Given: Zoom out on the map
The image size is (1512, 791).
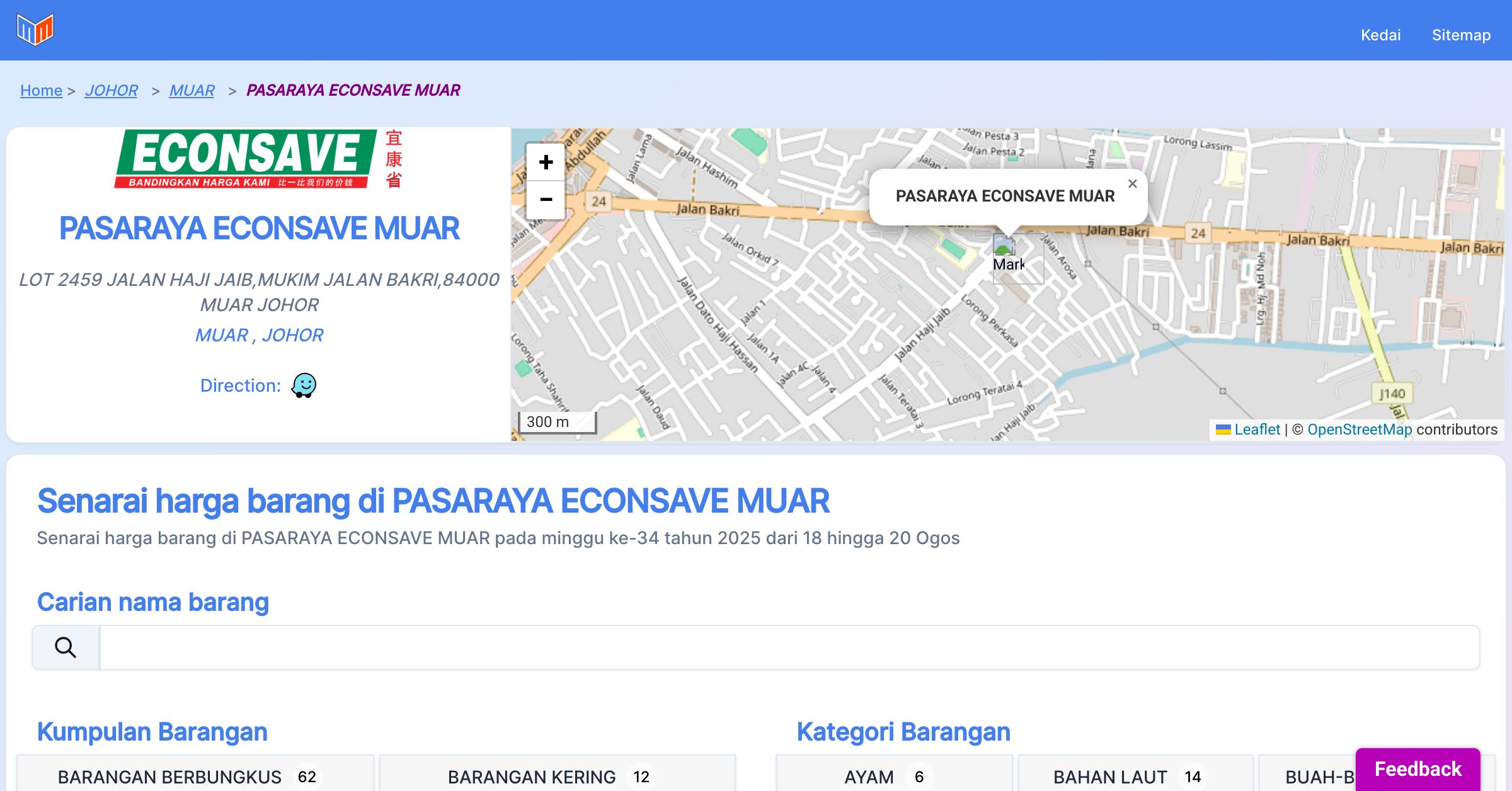Looking at the screenshot, I should [546, 200].
